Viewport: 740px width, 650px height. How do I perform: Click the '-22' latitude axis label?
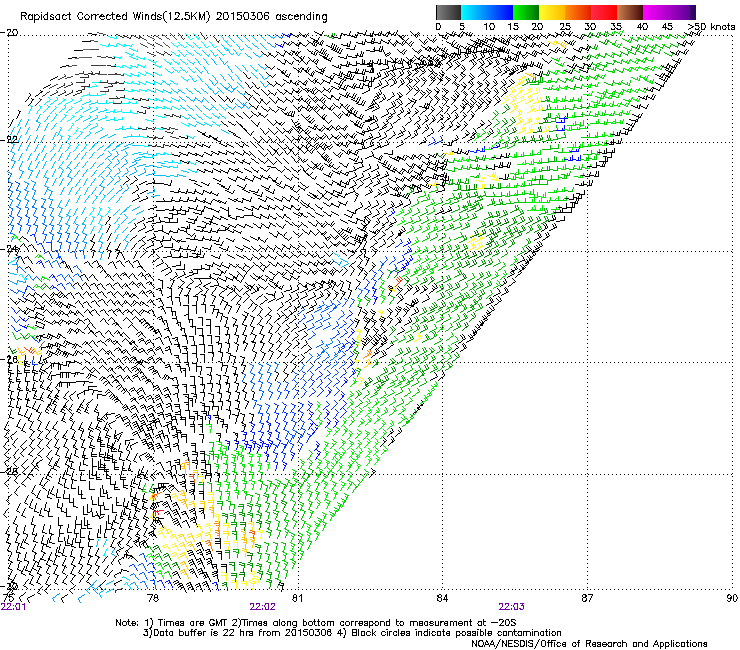click(x=9, y=140)
